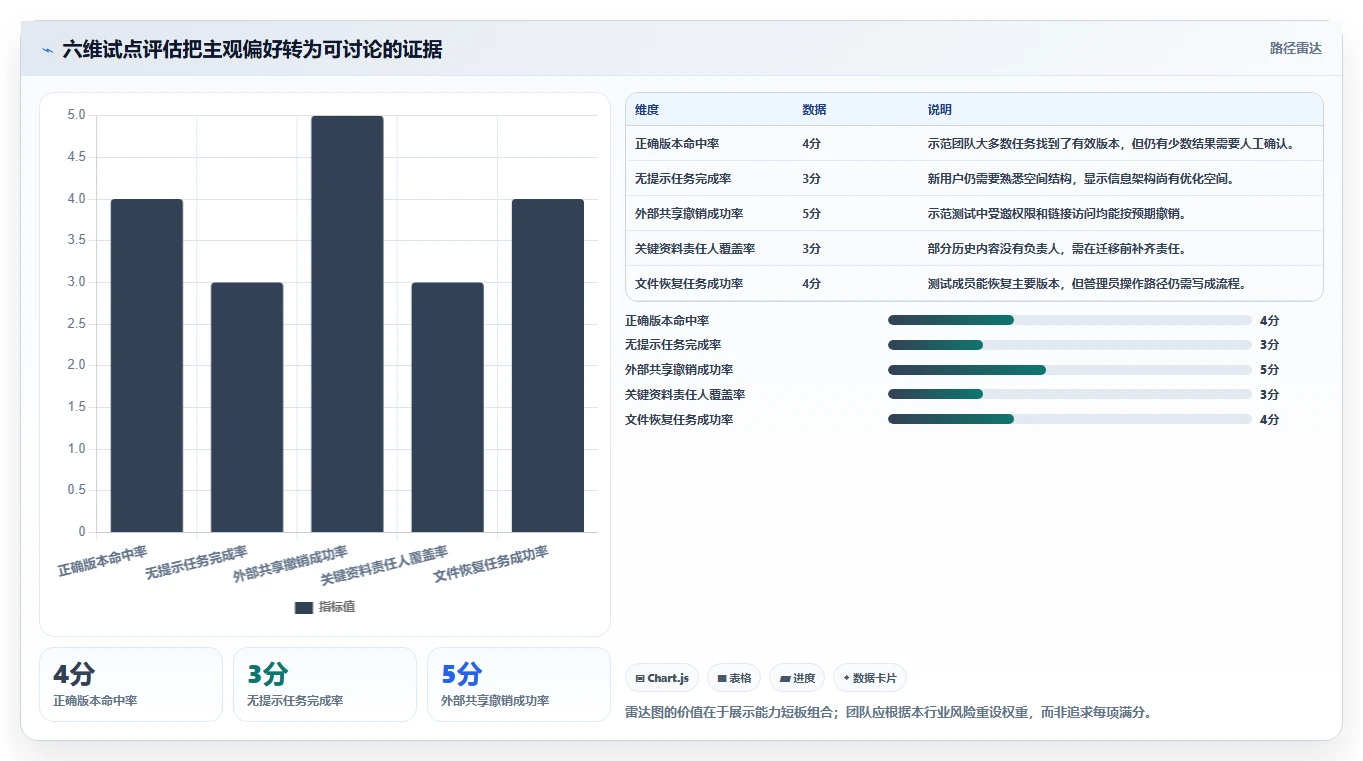1363x761 pixels.
Task: Select the 进度 tag chip
Action: pyautogui.click(x=797, y=678)
